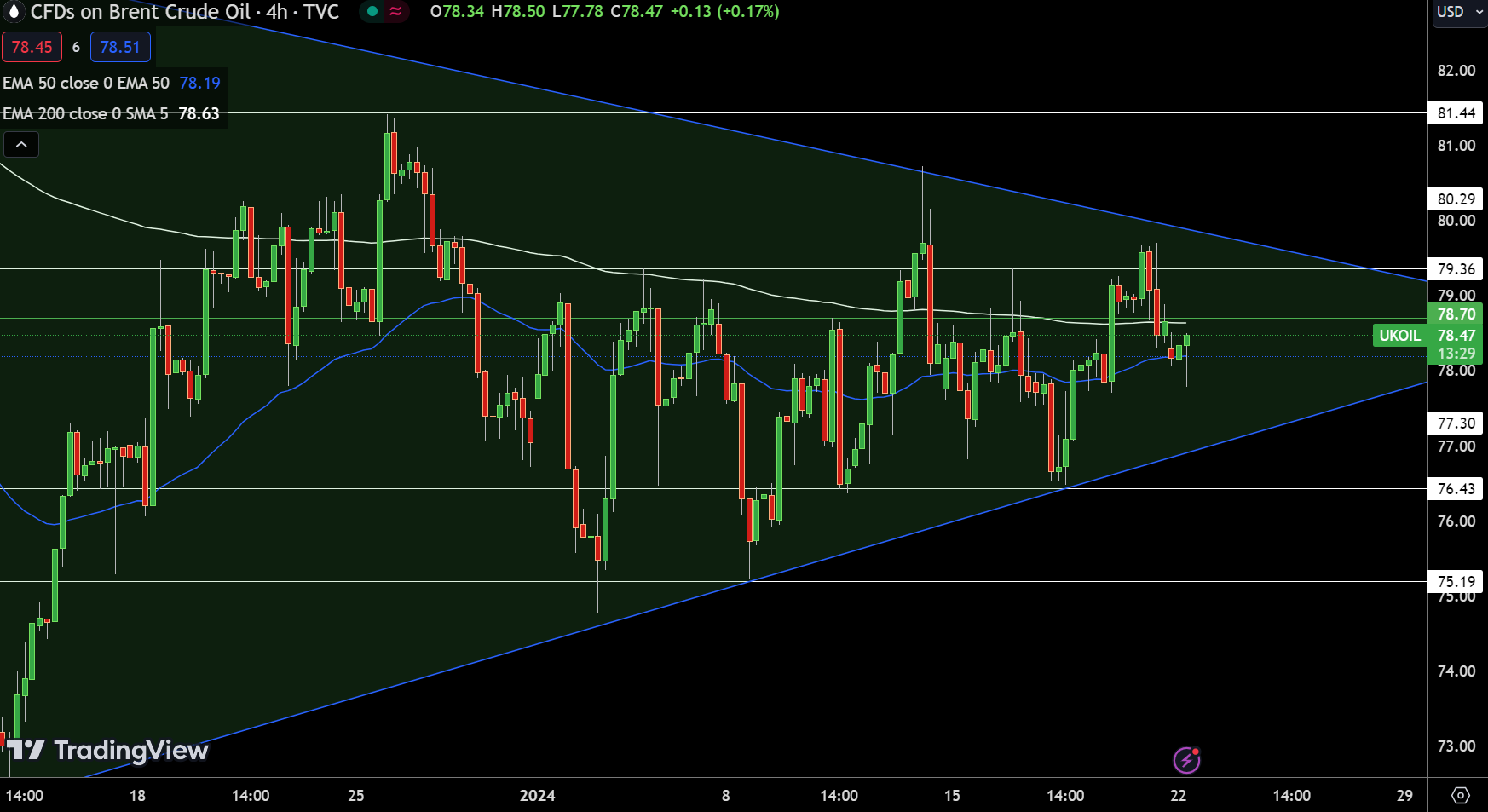Click the sell price 78.45 button
Image resolution: width=1488 pixels, height=812 pixels.
(x=32, y=47)
